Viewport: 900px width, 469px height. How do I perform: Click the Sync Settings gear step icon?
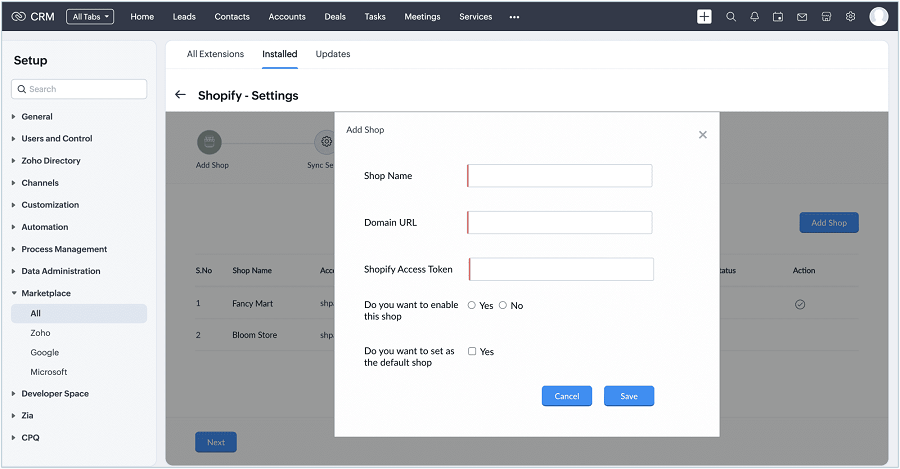(326, 142)
